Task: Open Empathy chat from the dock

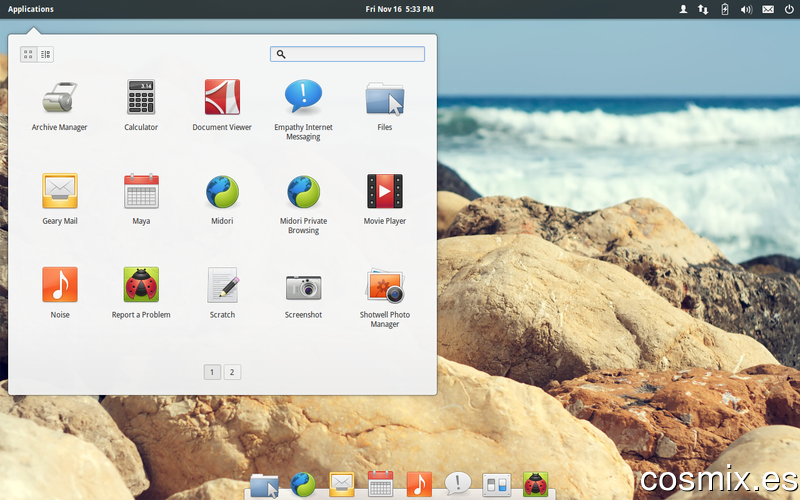Action: 458,484
